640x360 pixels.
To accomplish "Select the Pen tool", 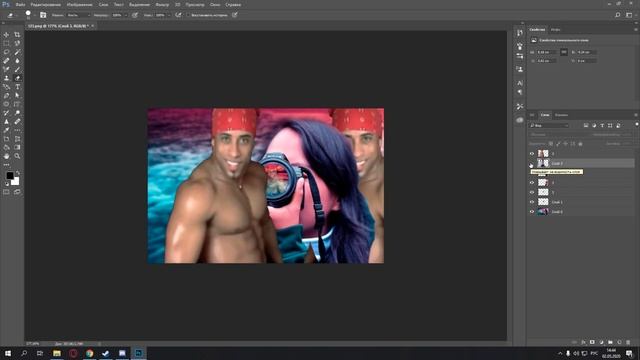I will [6, 96].
